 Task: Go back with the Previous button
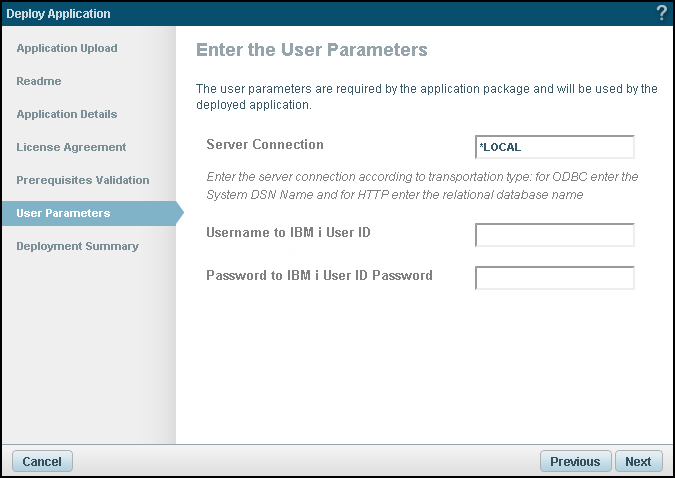click(575, 461)
